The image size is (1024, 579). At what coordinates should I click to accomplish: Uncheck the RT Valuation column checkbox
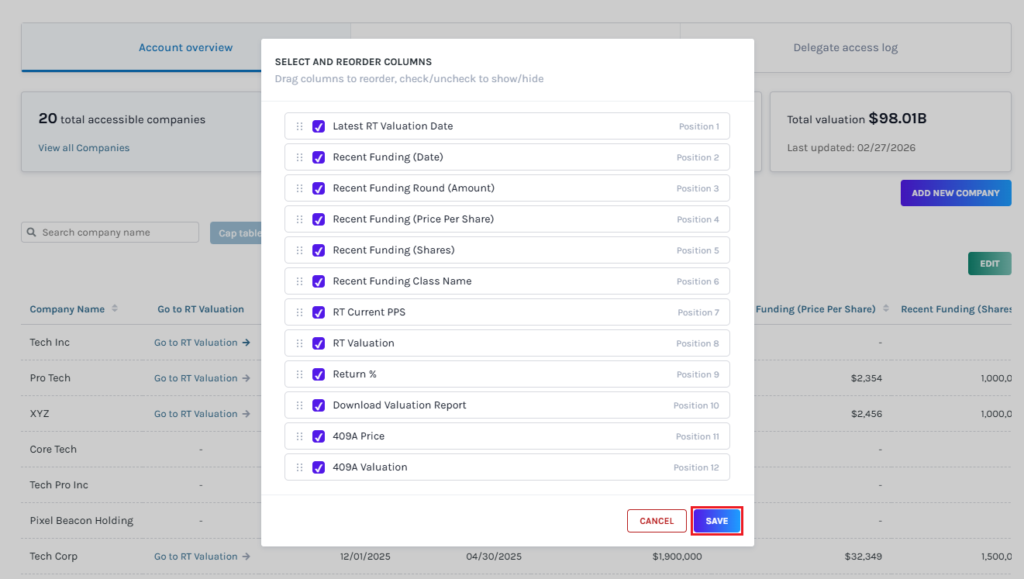tap(318, 344)
